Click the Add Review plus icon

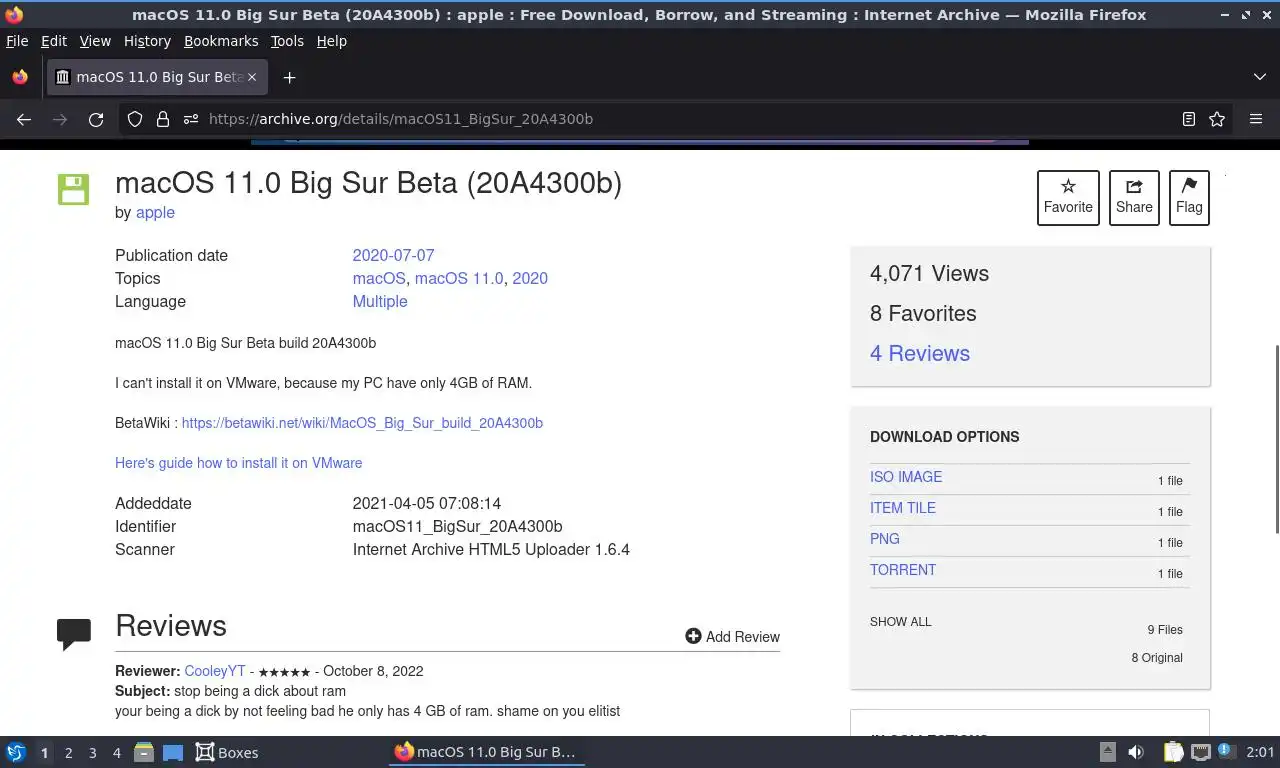point(693,636)
